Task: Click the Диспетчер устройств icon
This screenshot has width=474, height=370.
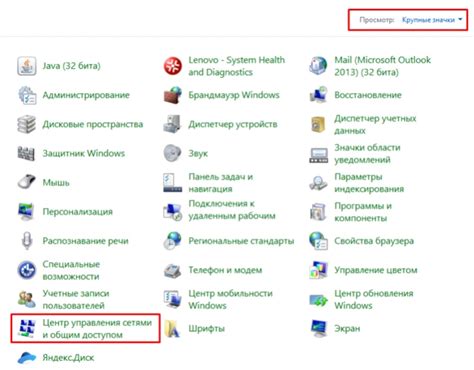Action: [x=173, y=124]
